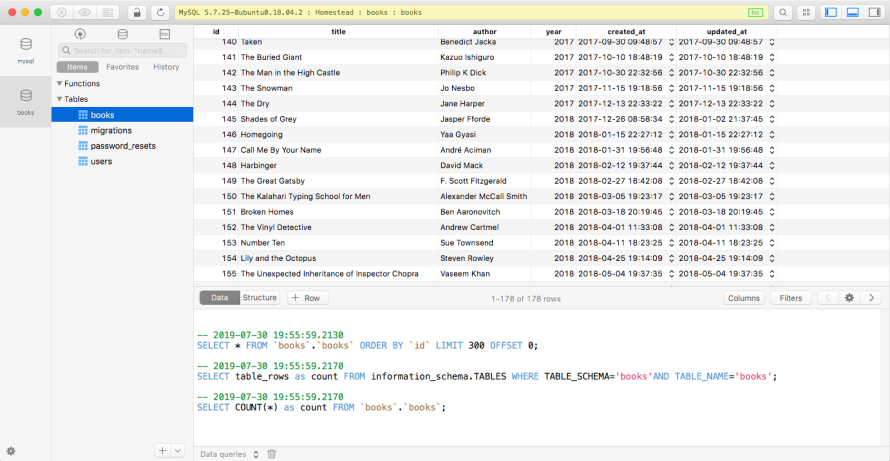Click the 1-178 of 178 rows status text
The image size is (890, 461).
pos(526,299)
